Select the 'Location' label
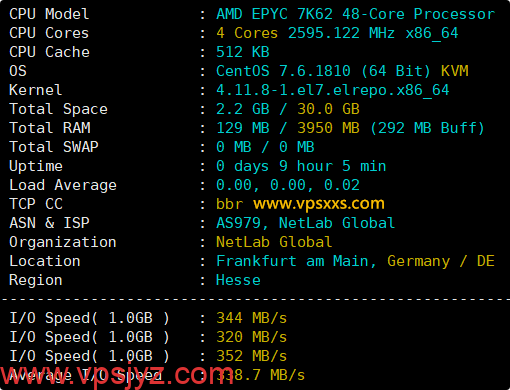This screenshot has height=390, width=510. click(x=45, y=261)
